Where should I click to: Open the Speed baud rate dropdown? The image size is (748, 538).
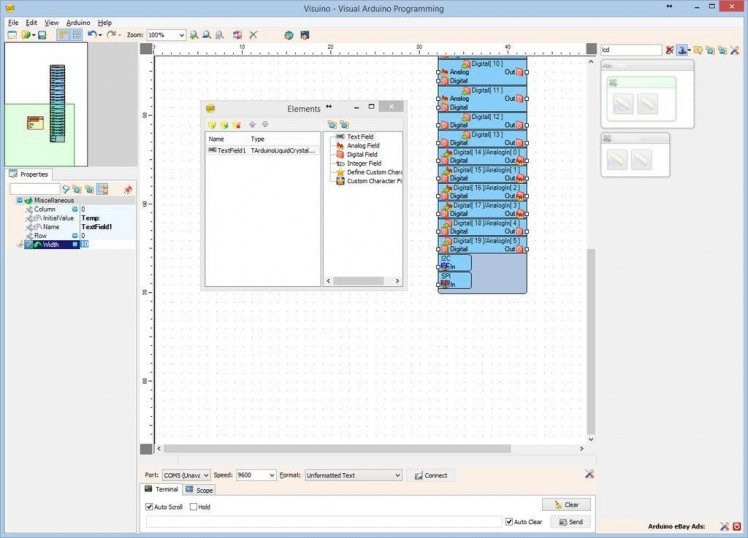(x=271, y=475)
